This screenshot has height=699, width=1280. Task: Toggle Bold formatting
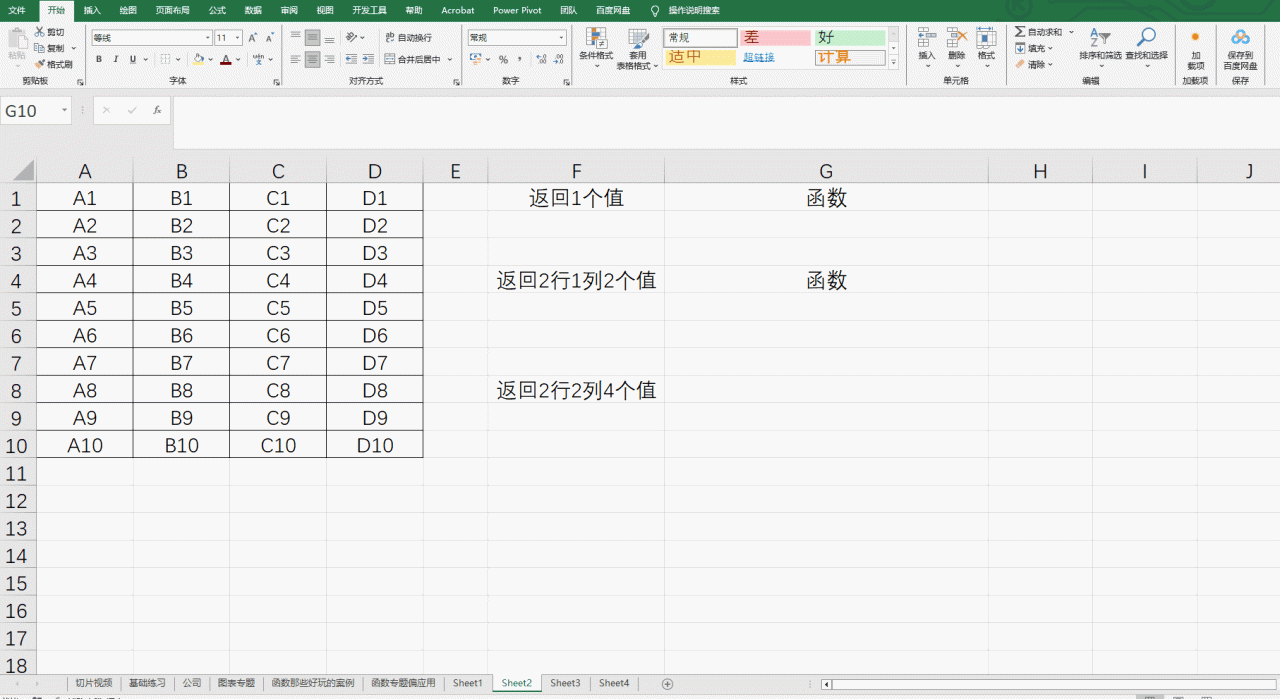(99, 60)
